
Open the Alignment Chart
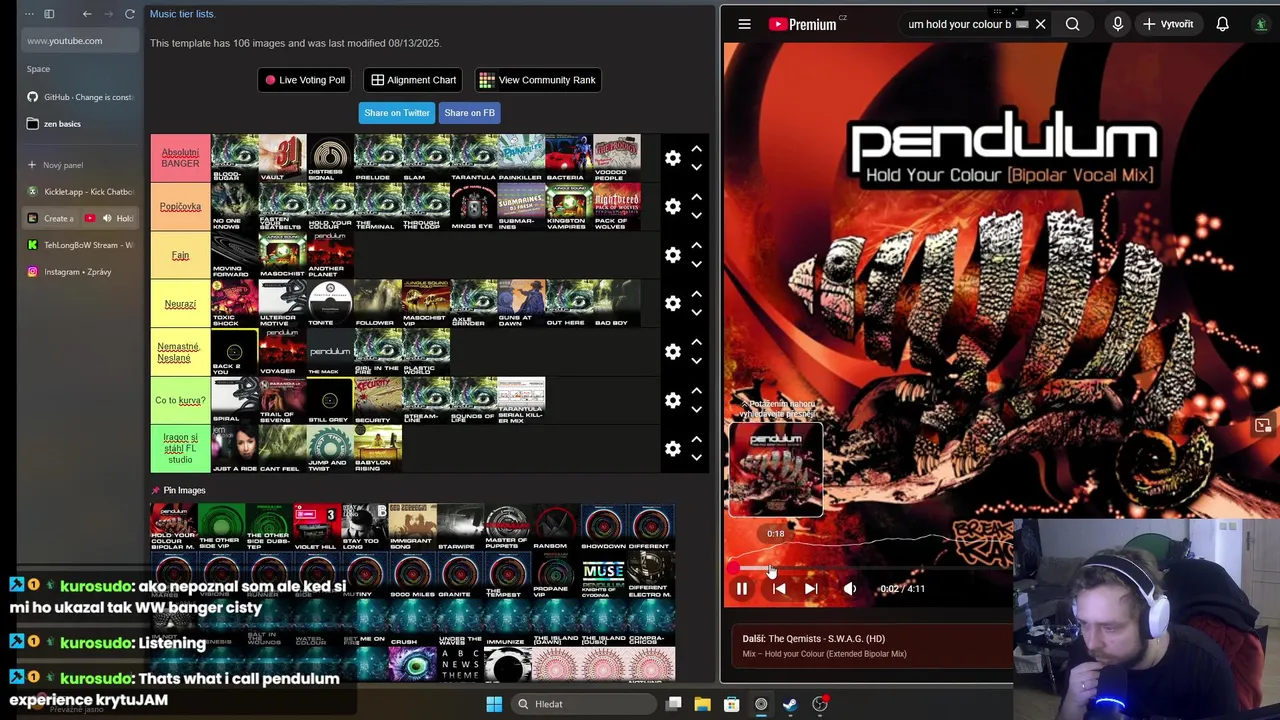tap(414, 80)
